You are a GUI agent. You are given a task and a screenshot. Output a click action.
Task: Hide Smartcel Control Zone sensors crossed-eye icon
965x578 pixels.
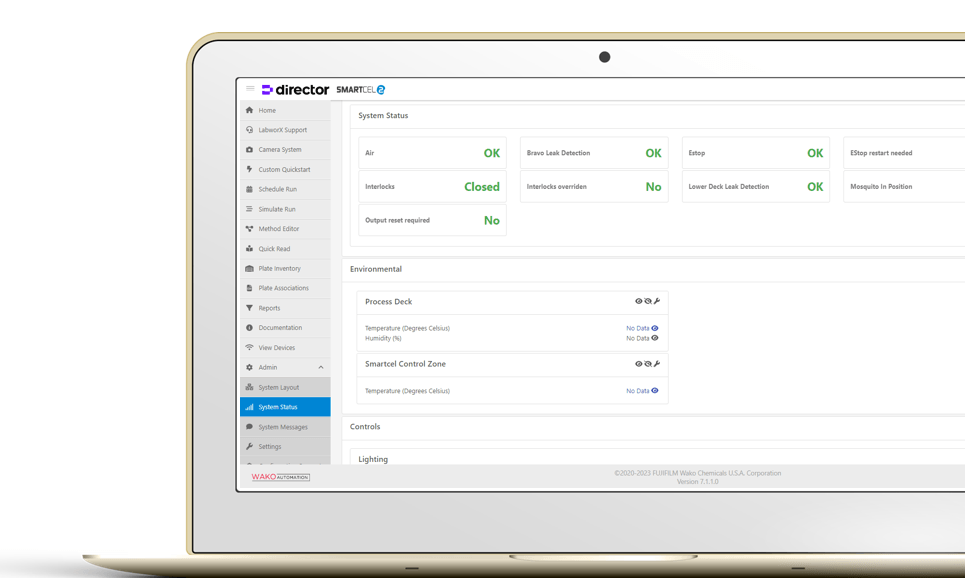coord(647,364)
